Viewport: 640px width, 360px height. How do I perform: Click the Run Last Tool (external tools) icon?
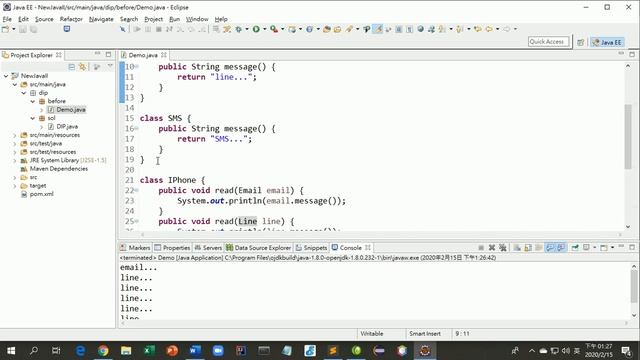click(x=273, y=29)
